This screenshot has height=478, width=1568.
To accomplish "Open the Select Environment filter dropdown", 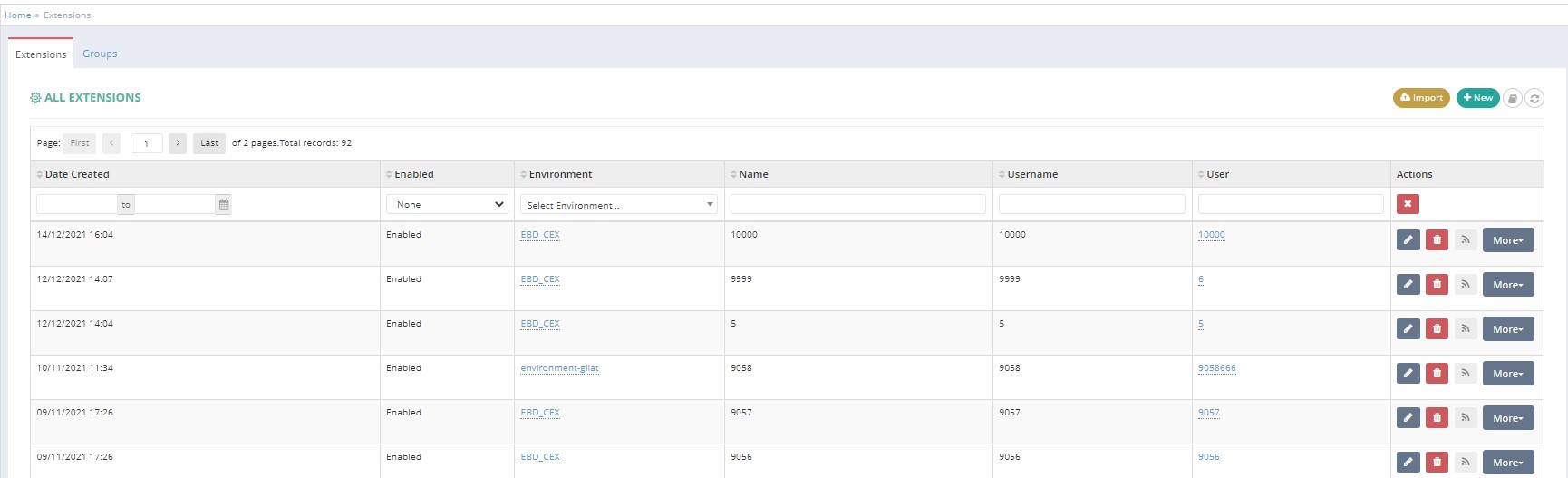I will 619,205.
